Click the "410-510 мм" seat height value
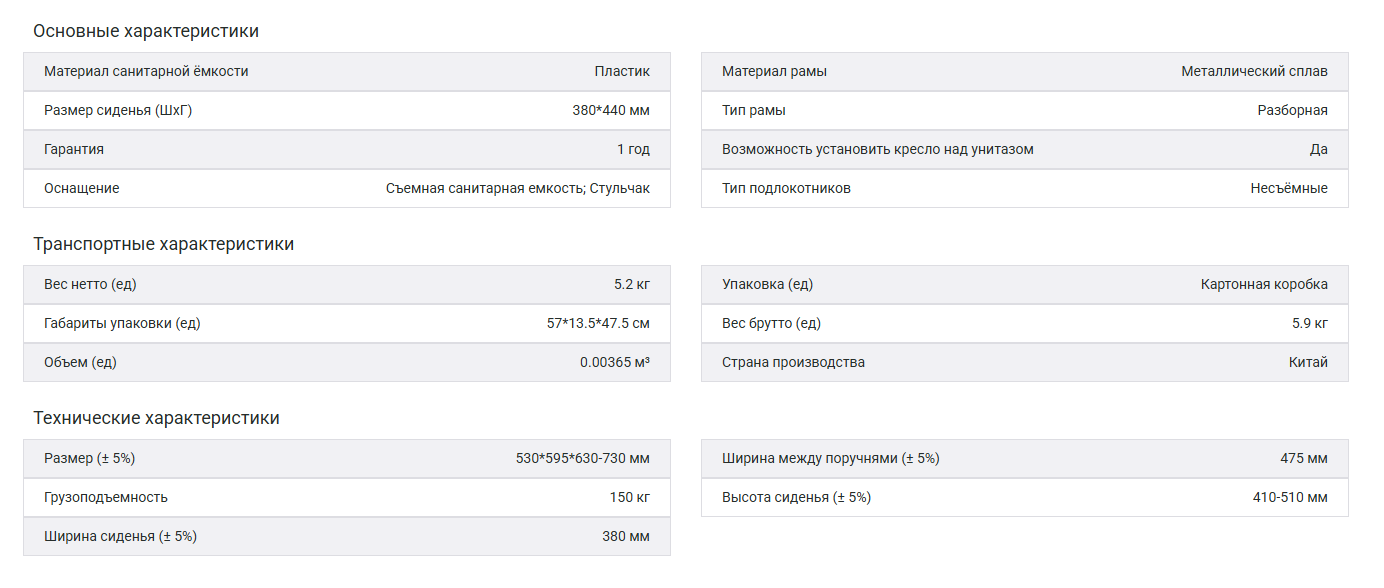 pyautogui.click(x=1290, y=497)
